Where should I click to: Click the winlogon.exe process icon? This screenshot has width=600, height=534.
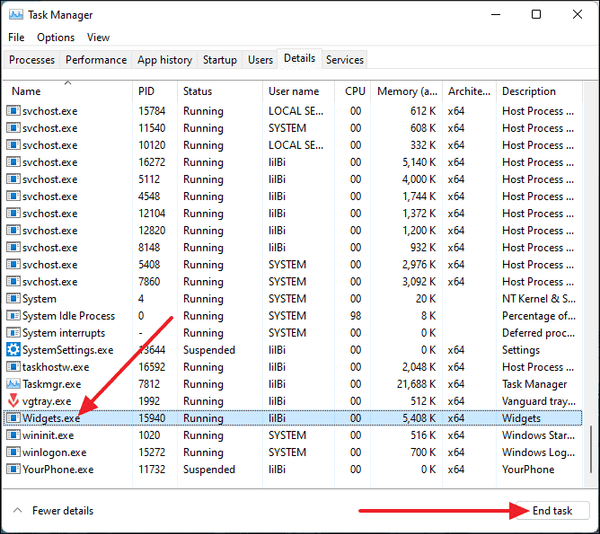(13, 452)
